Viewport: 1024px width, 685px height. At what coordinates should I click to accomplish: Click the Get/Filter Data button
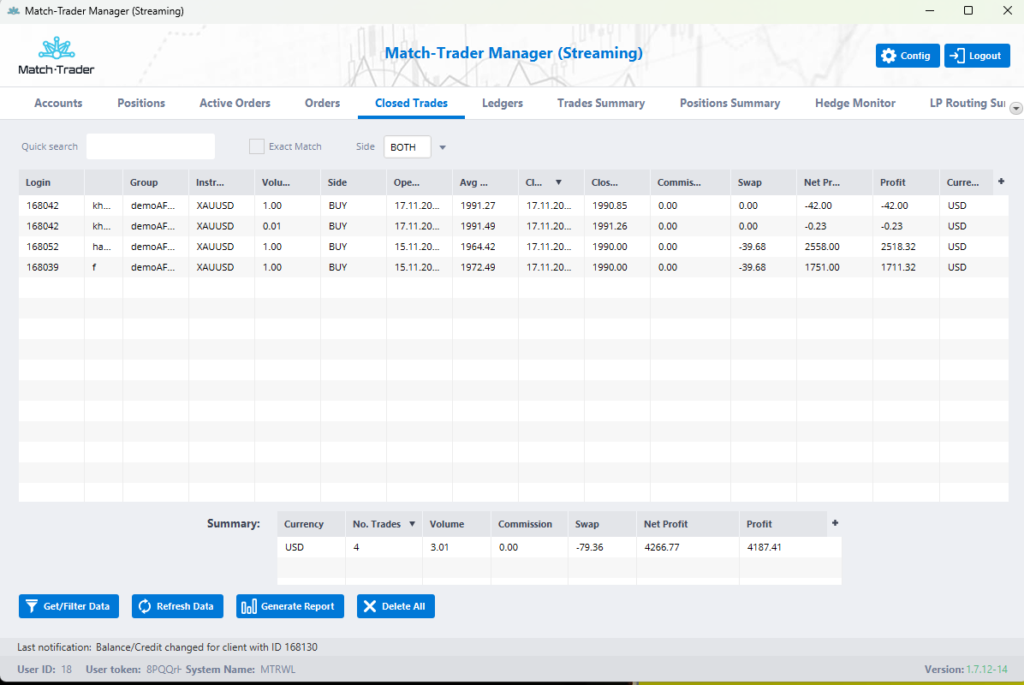69,606
